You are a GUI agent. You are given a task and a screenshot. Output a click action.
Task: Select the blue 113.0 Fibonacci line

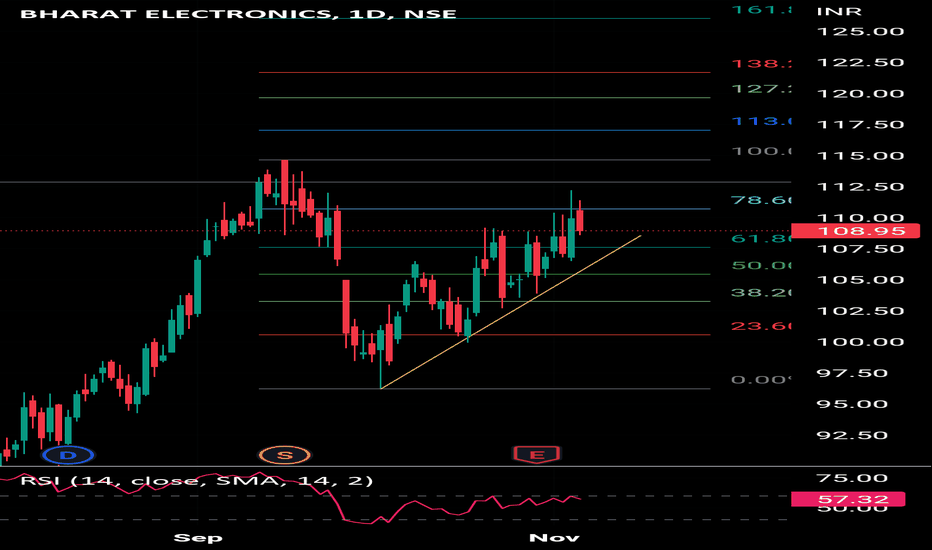point(484,130)
